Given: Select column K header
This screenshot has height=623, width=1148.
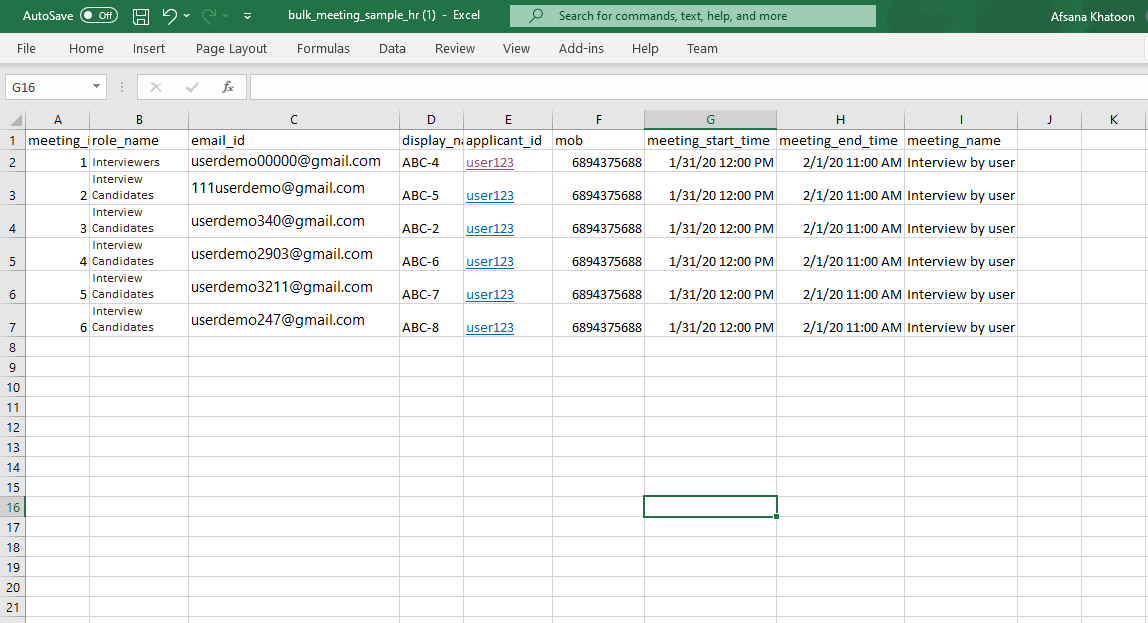Looking at the screenshot, I should [1114, 119].
